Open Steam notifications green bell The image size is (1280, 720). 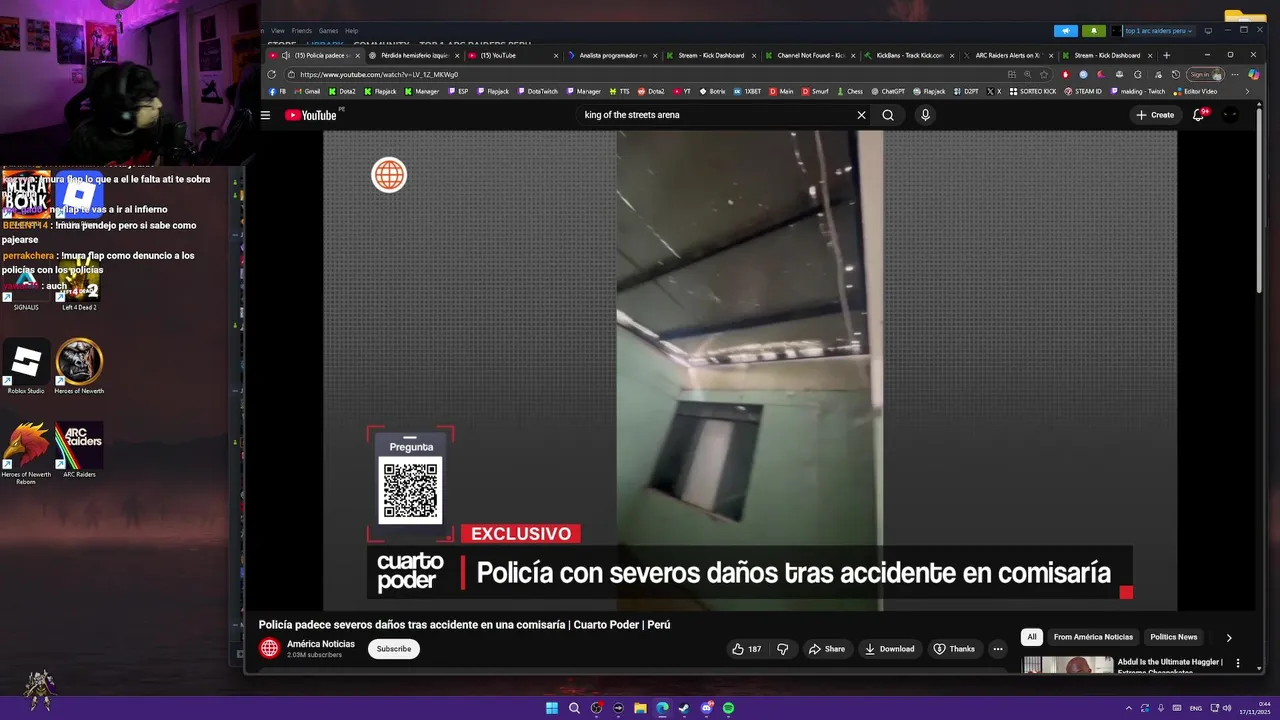coord(1096,31)
